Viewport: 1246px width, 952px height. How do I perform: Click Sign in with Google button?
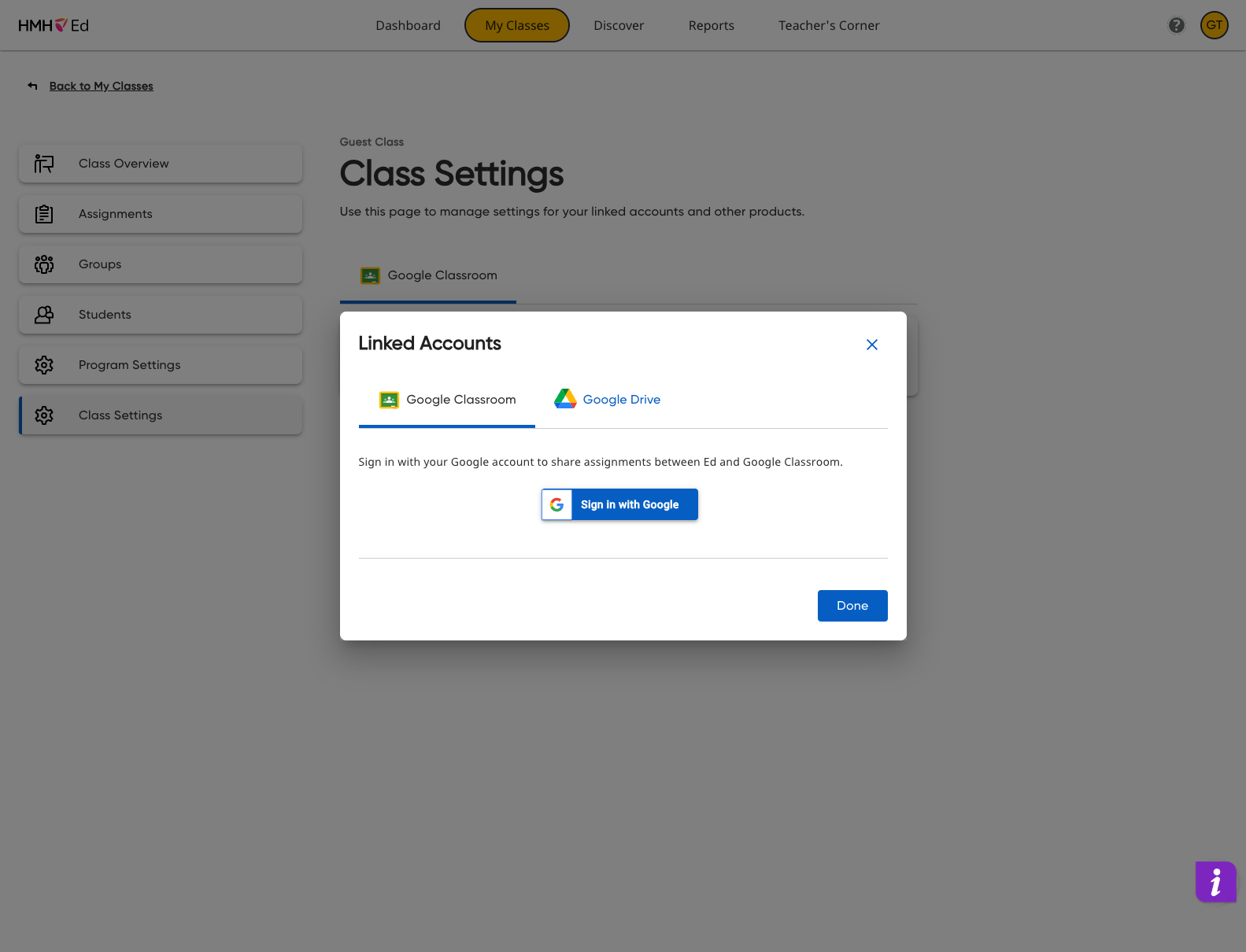click(619, 504)
